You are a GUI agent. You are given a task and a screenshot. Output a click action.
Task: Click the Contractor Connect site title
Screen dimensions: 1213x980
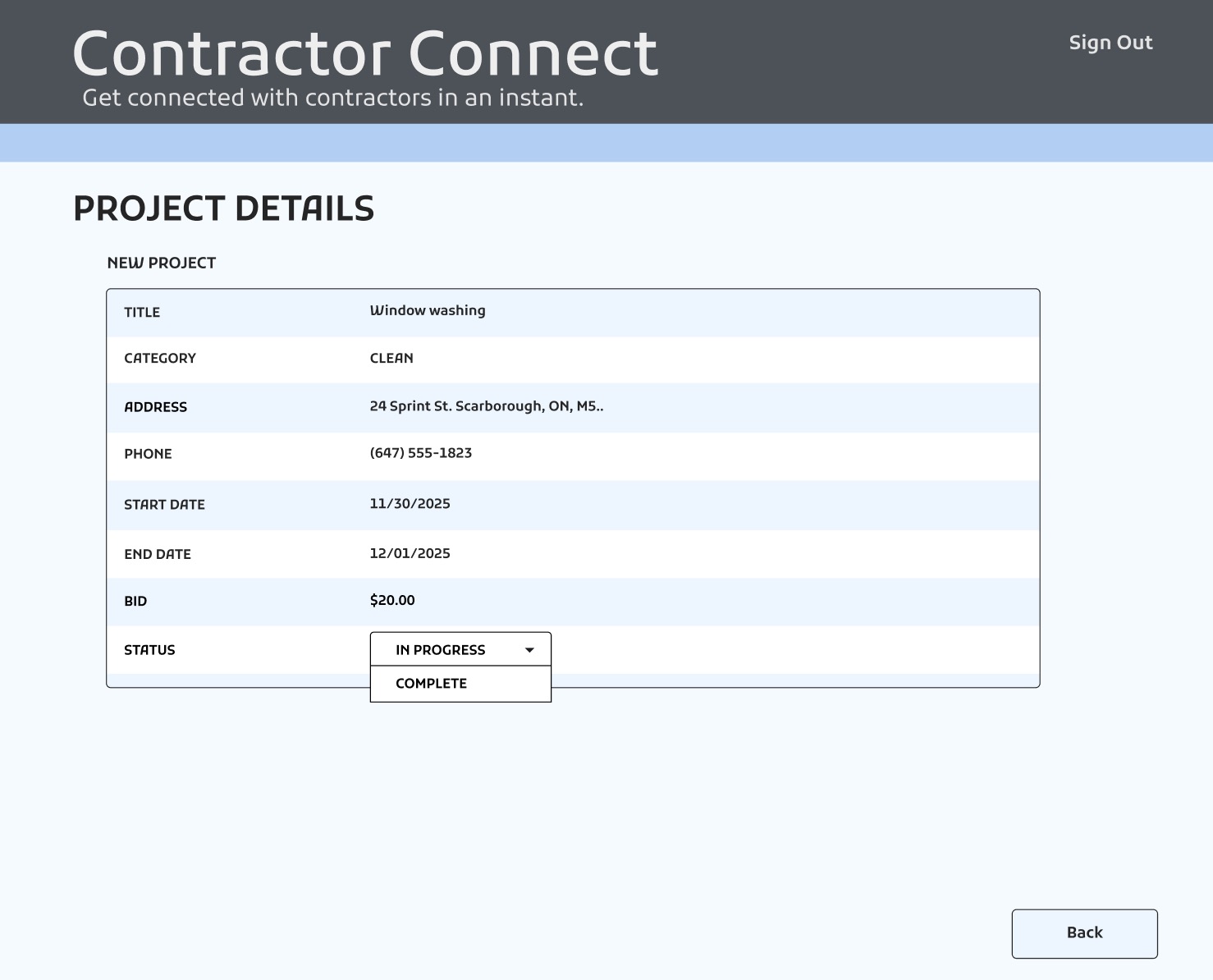tap(365, 54)
